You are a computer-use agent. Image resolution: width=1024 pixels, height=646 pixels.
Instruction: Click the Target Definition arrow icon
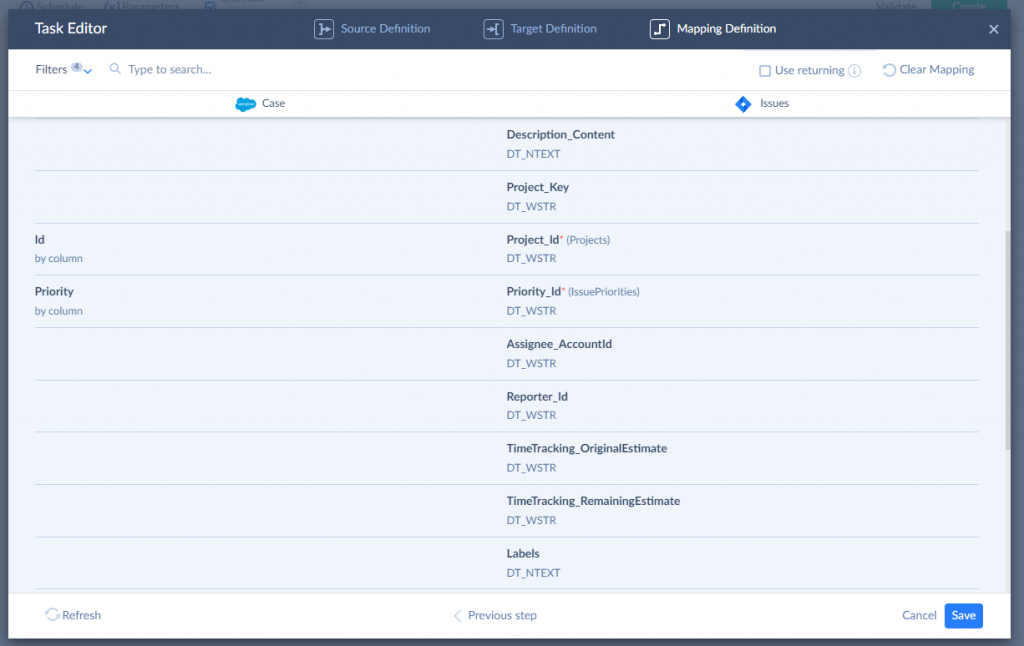[x=492, y=28]
